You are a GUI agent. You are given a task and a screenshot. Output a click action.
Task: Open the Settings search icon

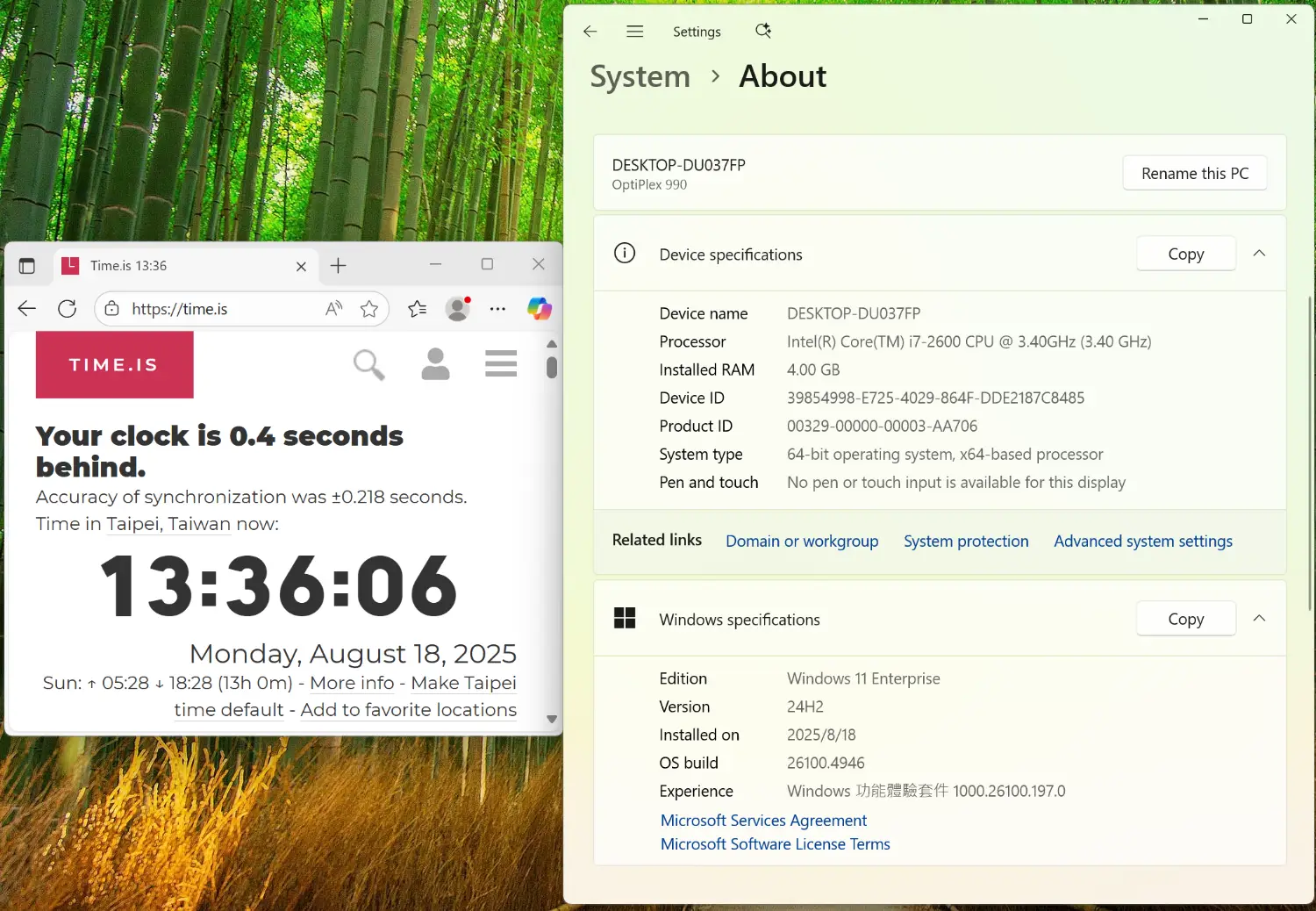coord(763,31)
